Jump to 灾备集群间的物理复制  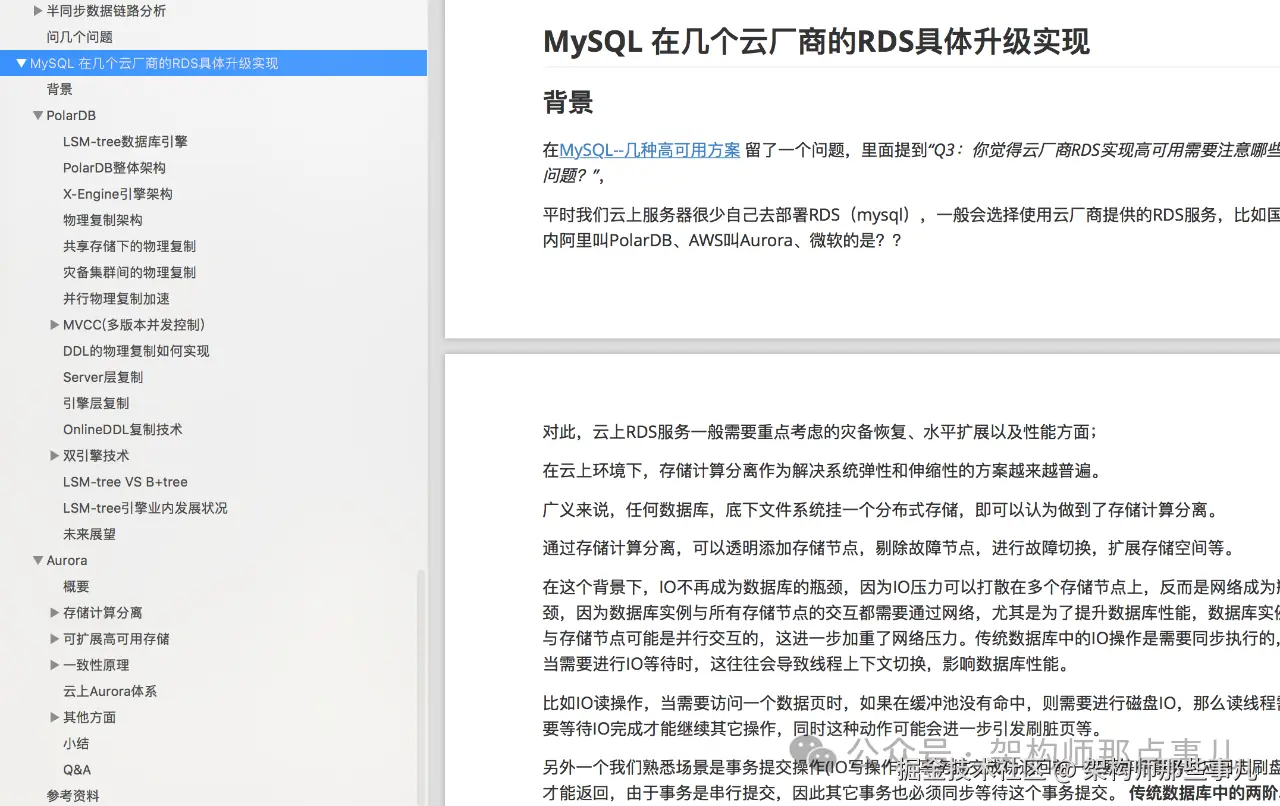(129, 272)
